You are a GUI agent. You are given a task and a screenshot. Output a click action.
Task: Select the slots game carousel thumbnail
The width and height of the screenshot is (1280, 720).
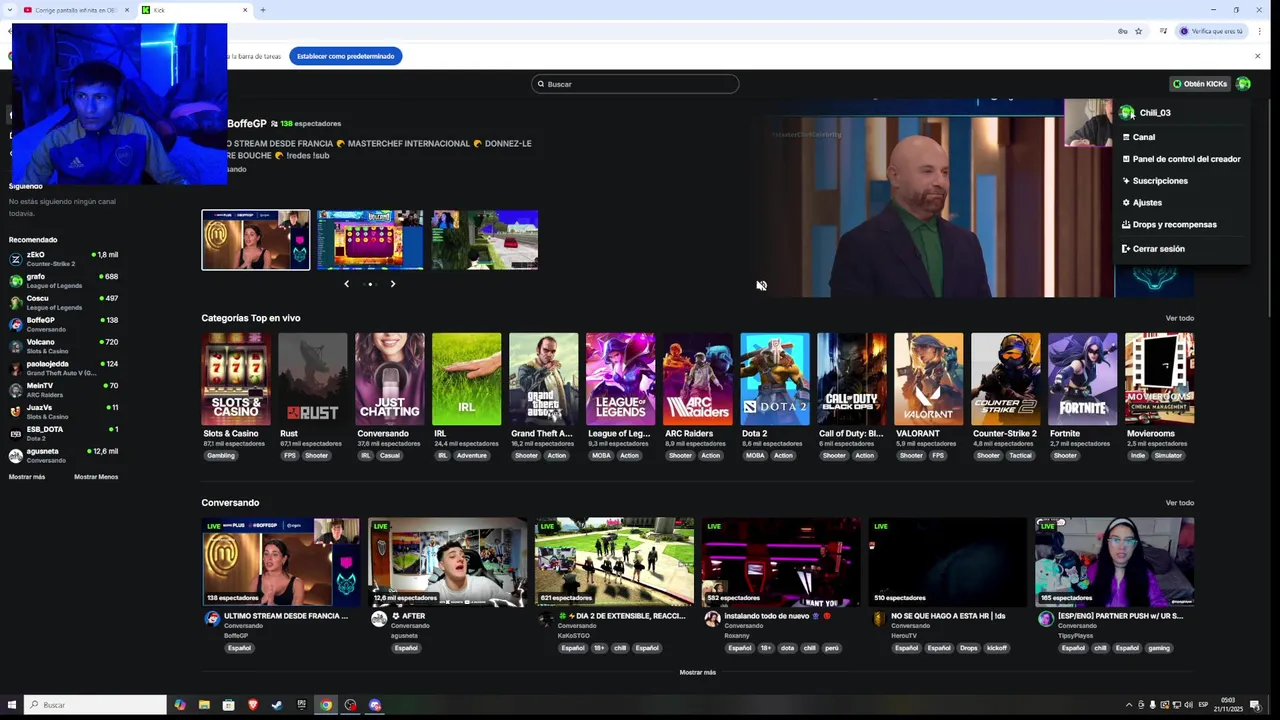(x=370, y=240)
